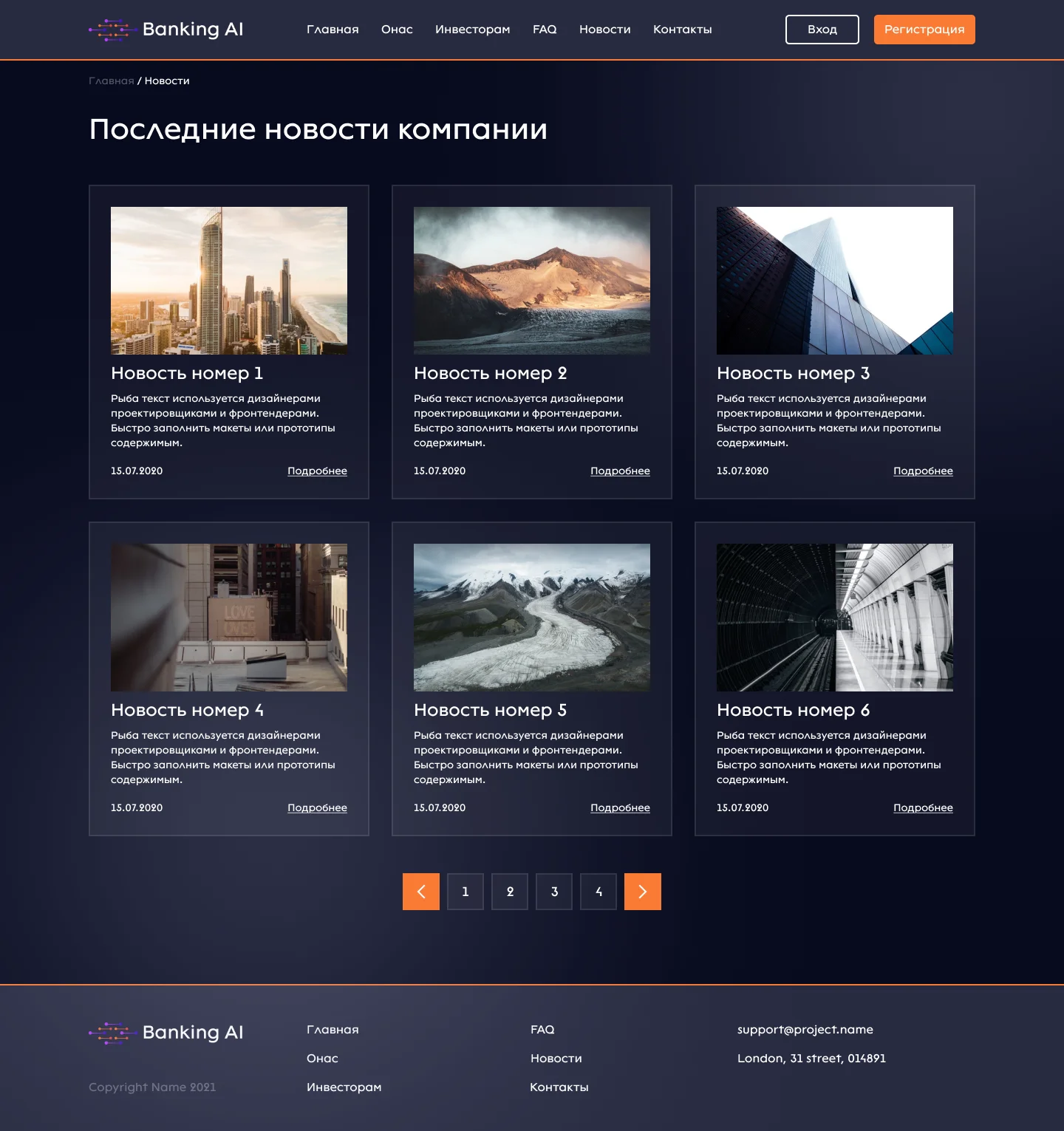This screenshot has height=1131, width=1064.
Task: Click the Новость номер 5 title
Action: (x=491, y=710)
